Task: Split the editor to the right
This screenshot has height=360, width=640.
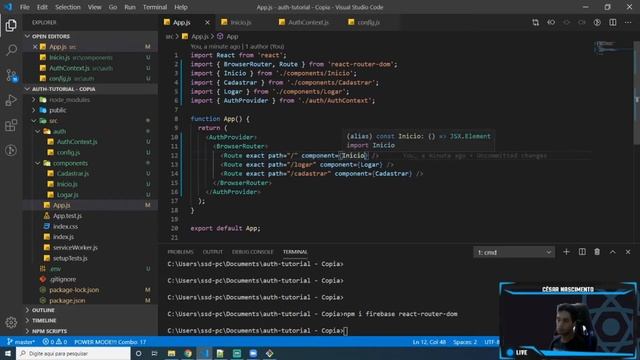Action: [613, 22]
